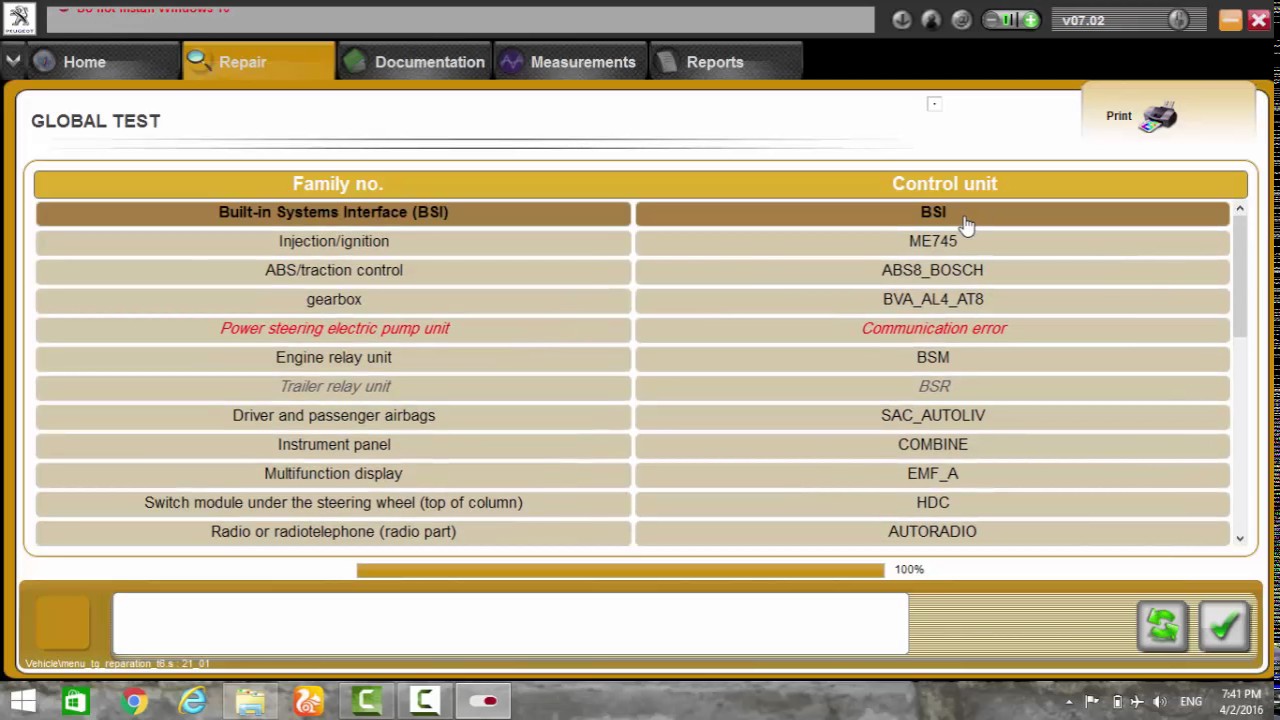Screen dimensions: 1280x720
Task: Select the Instrument panel row
Action: tap(333, 444)
